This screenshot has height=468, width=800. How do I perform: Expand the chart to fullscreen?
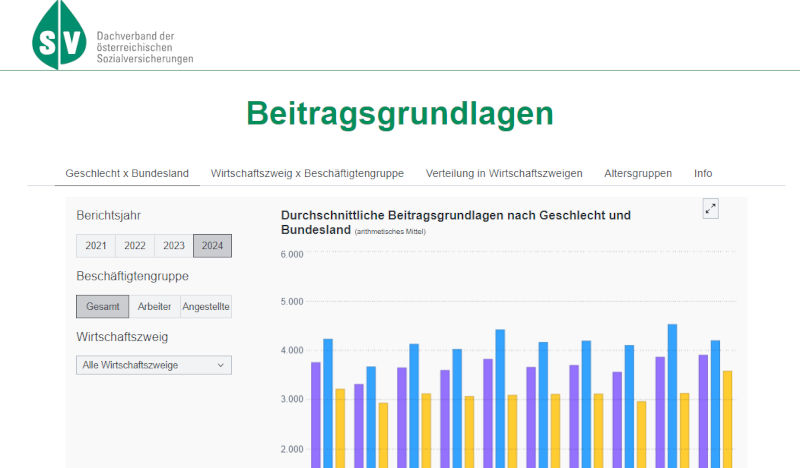click(x=711, y=208)
